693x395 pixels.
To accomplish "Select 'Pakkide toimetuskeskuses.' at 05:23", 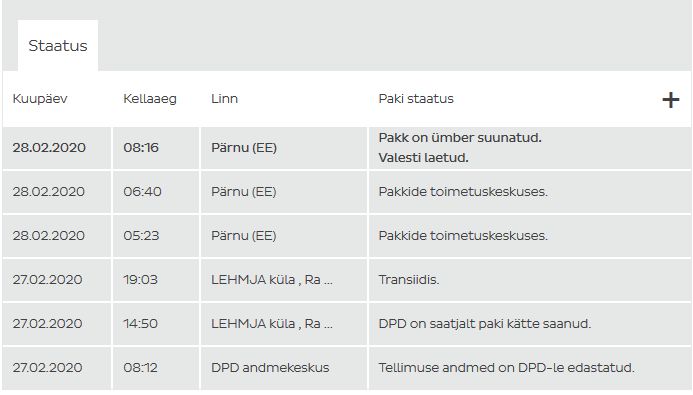I will coord(463,235).
